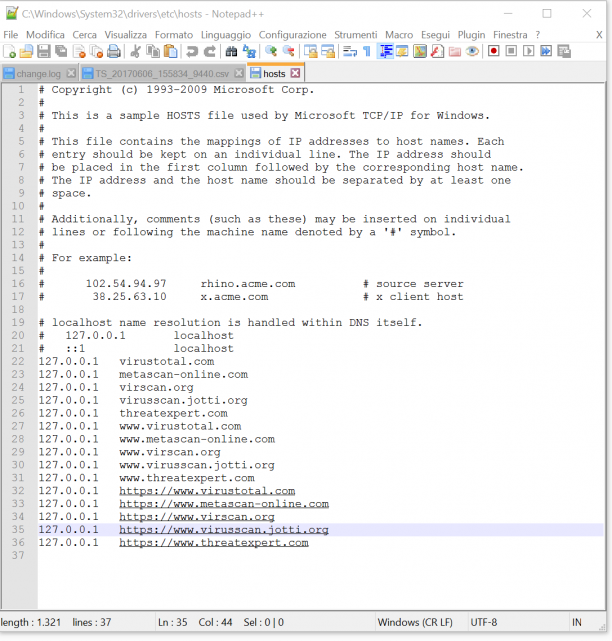This screenshot has width=612, height=641.
Task: Click the IN insert mode indicator
Action: click(x=576, y=622)
